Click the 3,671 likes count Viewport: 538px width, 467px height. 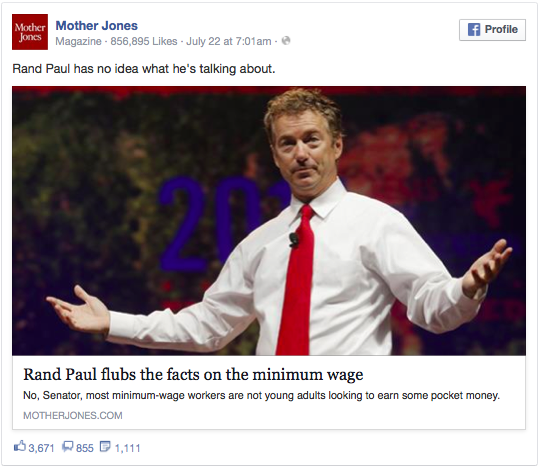point(41,448)
